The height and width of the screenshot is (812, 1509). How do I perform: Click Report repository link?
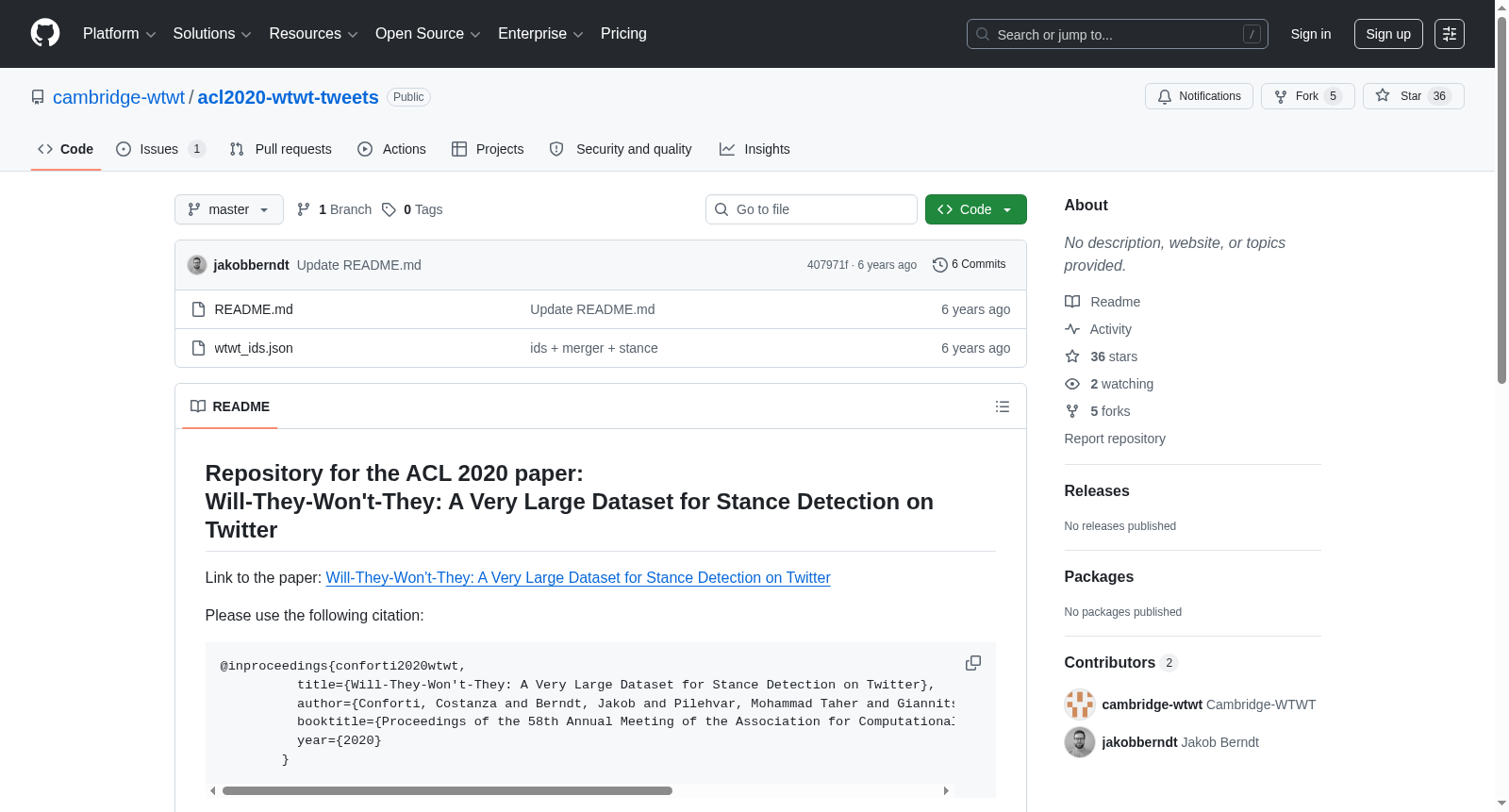pos(1115,439)
